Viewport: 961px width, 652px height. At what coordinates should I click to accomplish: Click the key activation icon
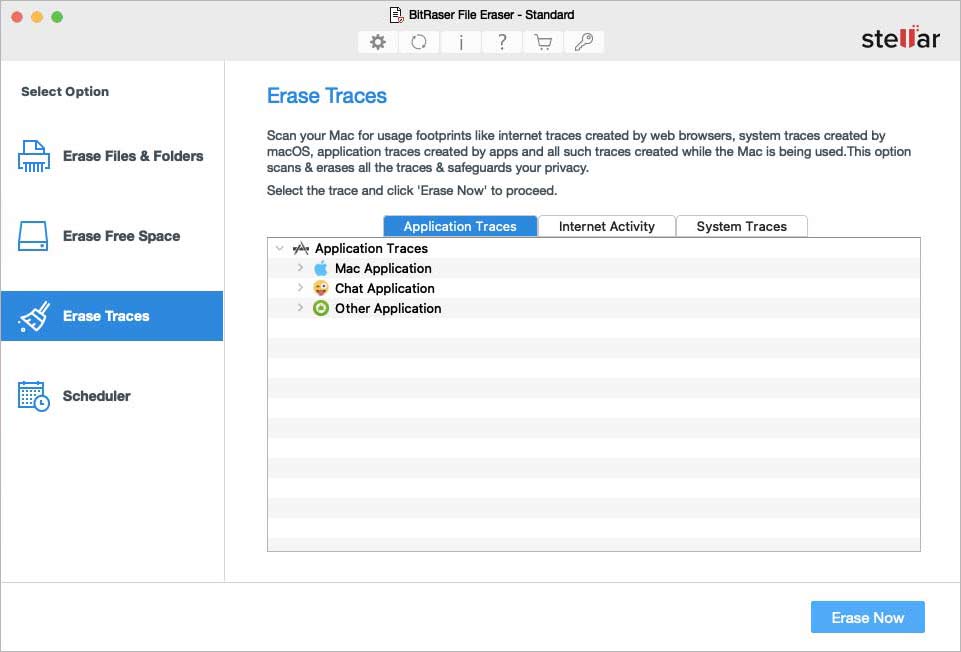[584, 42]
